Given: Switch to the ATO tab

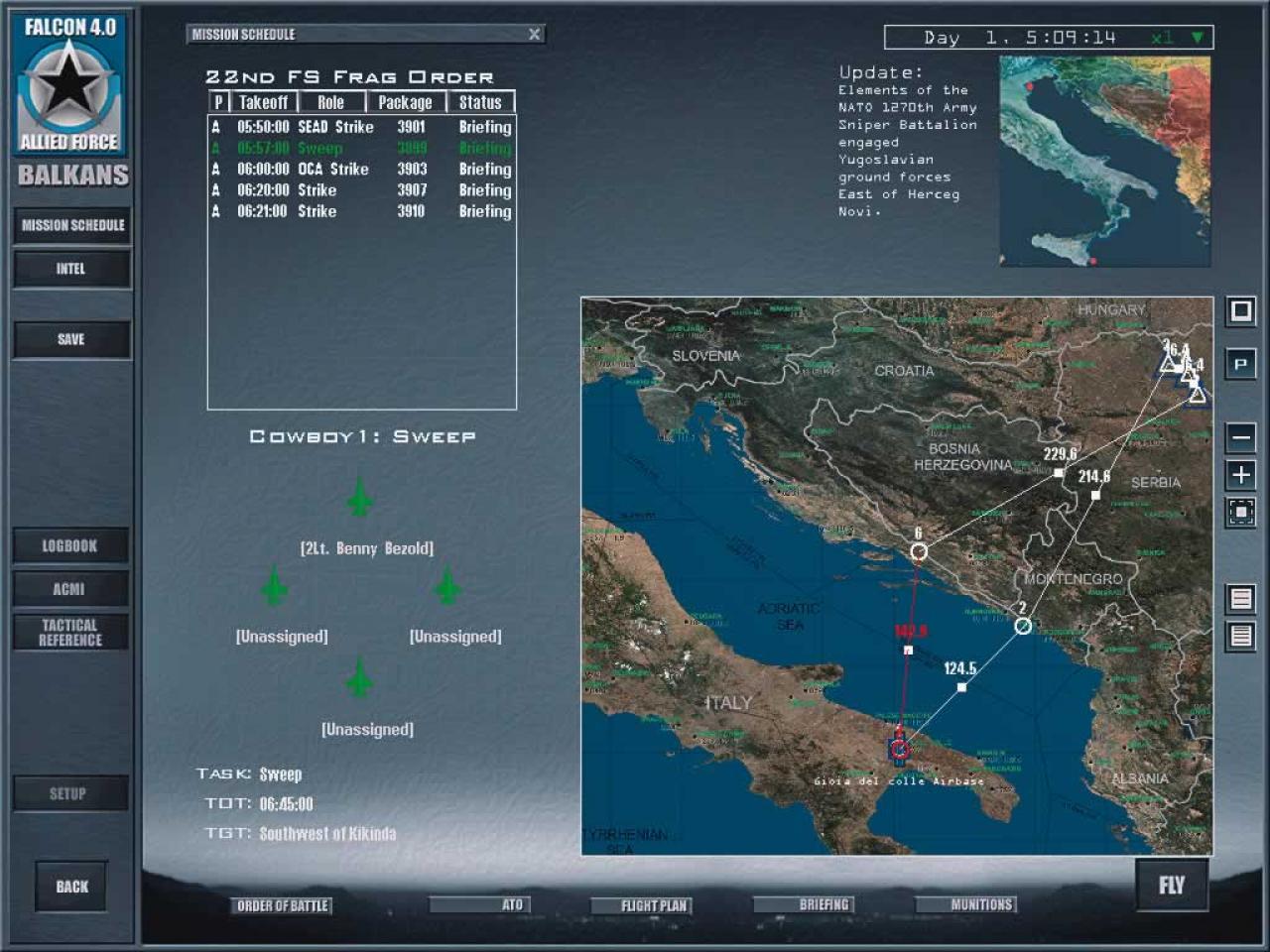Looking at the screenshot, I should [480, 904].
